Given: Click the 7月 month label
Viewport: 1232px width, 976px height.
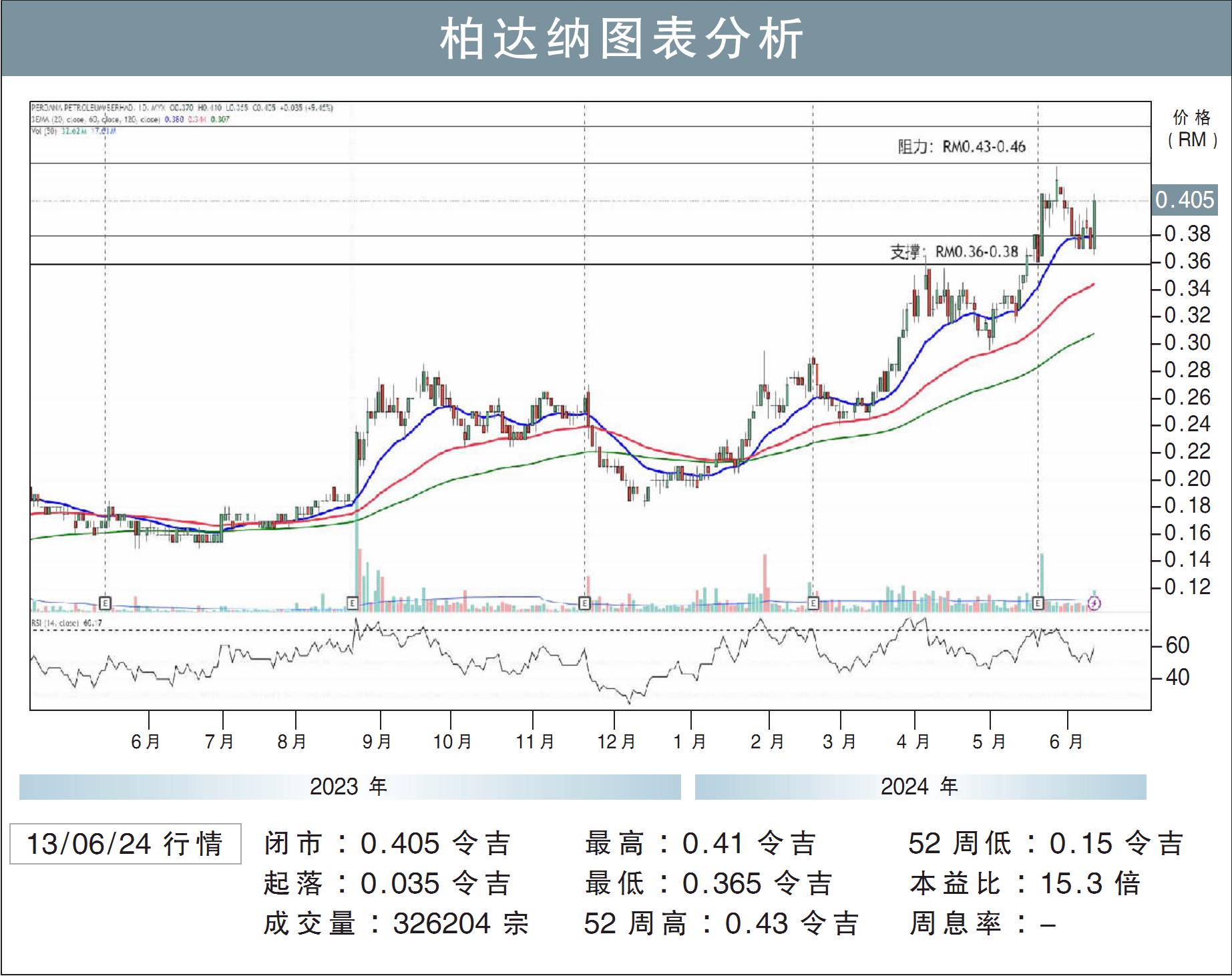Looking at the screenshot, I should [219, 742].
